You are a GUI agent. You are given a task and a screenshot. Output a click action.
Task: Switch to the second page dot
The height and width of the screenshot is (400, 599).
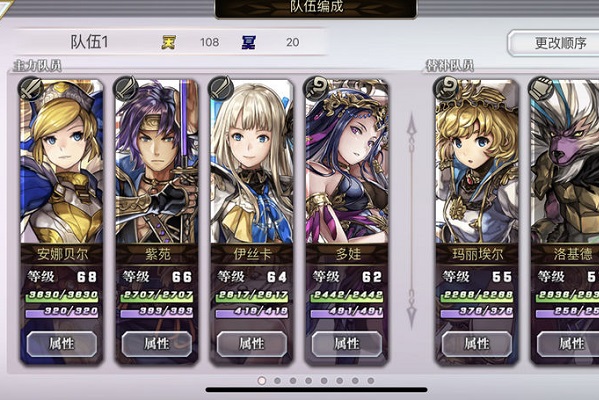(x=277, y=381)
